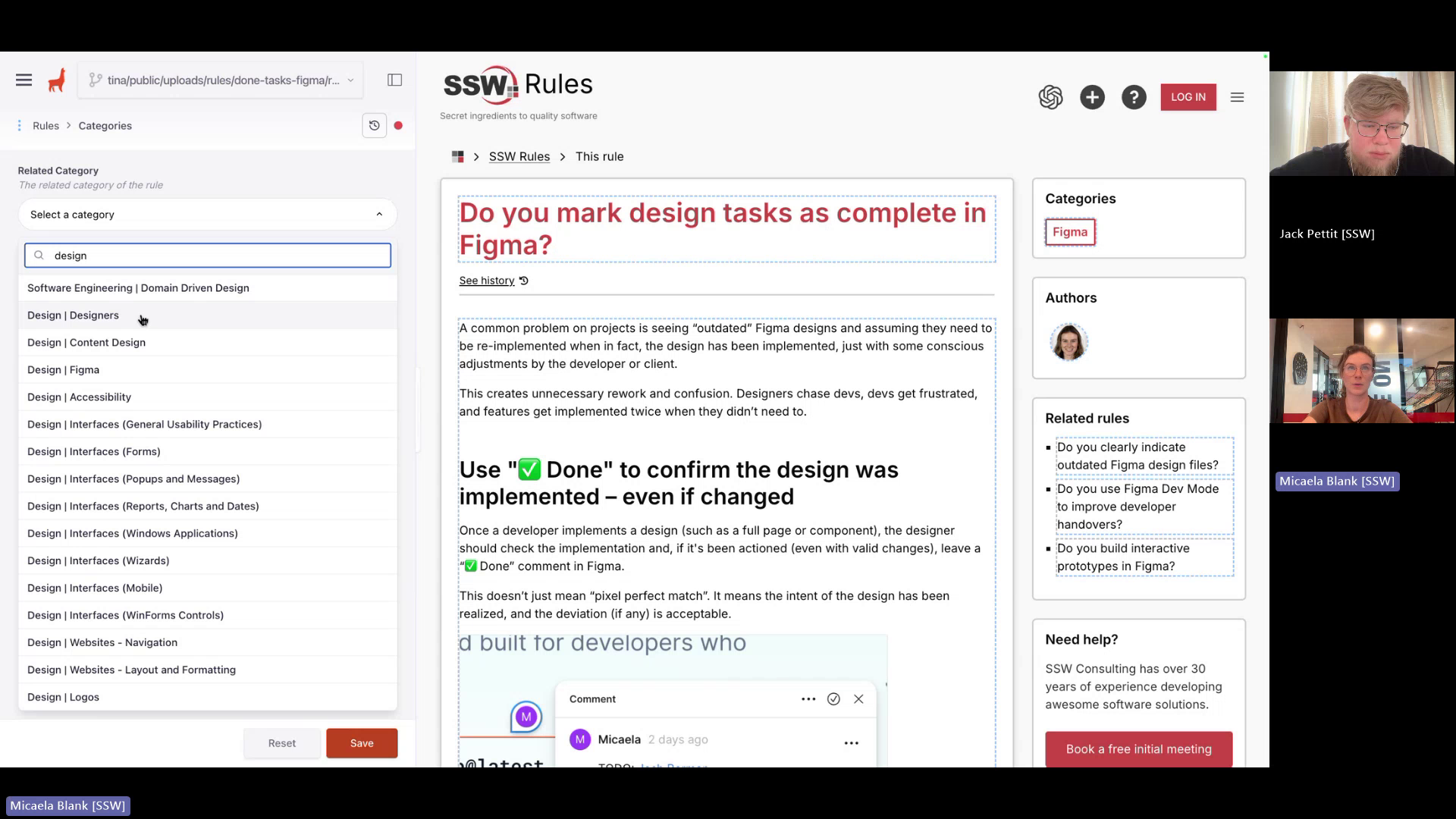
Task: Collapse the Select a category dropdown
Action: [x=207, y=215]
